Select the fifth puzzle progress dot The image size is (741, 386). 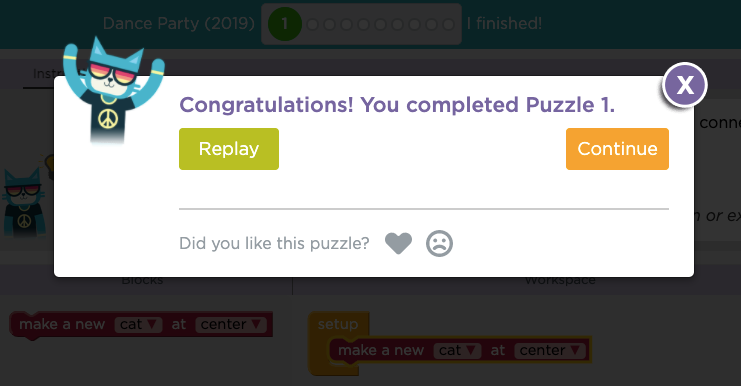click(x=363, y=24)
